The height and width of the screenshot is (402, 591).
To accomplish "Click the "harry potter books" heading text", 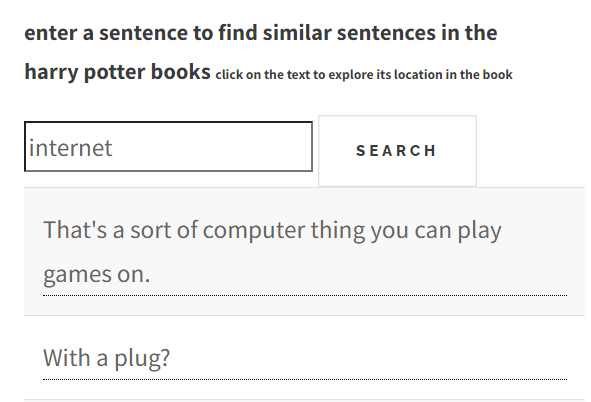I will (117, 72).
